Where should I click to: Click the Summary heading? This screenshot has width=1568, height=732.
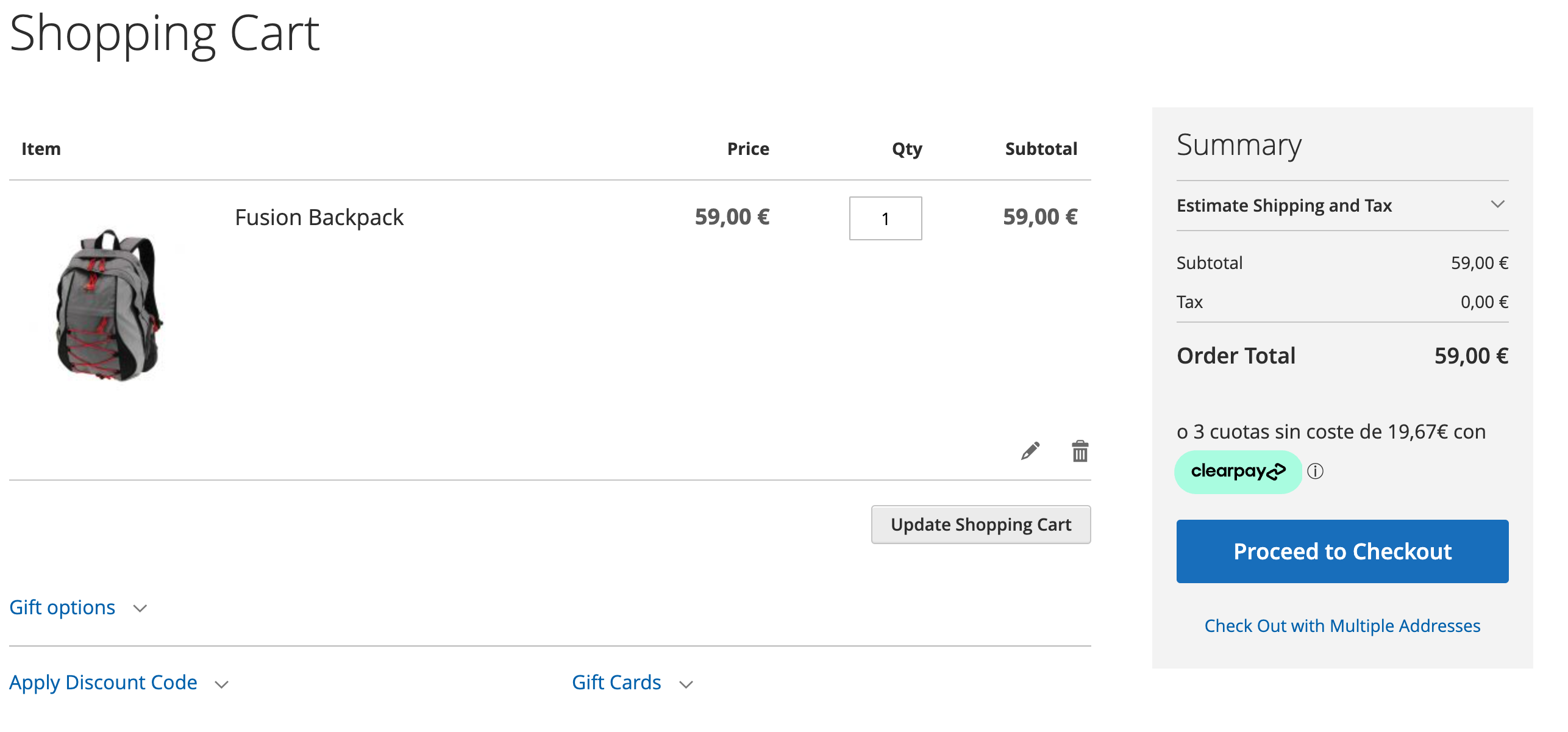tap(1239, 145)
